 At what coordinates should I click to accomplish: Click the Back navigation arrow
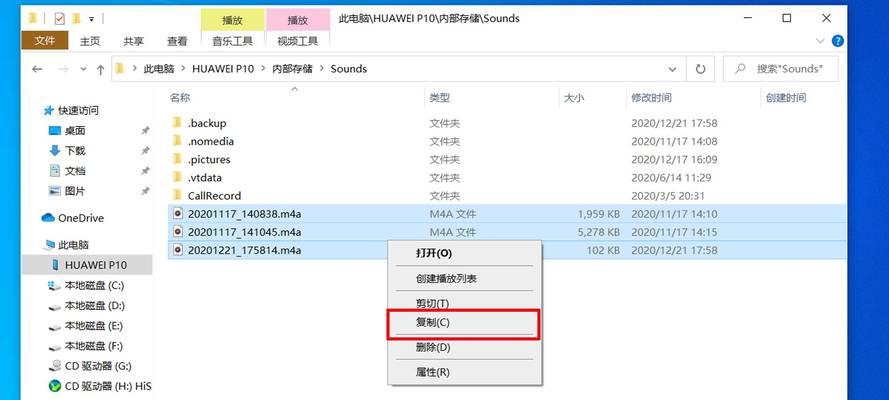pos(37,69)
